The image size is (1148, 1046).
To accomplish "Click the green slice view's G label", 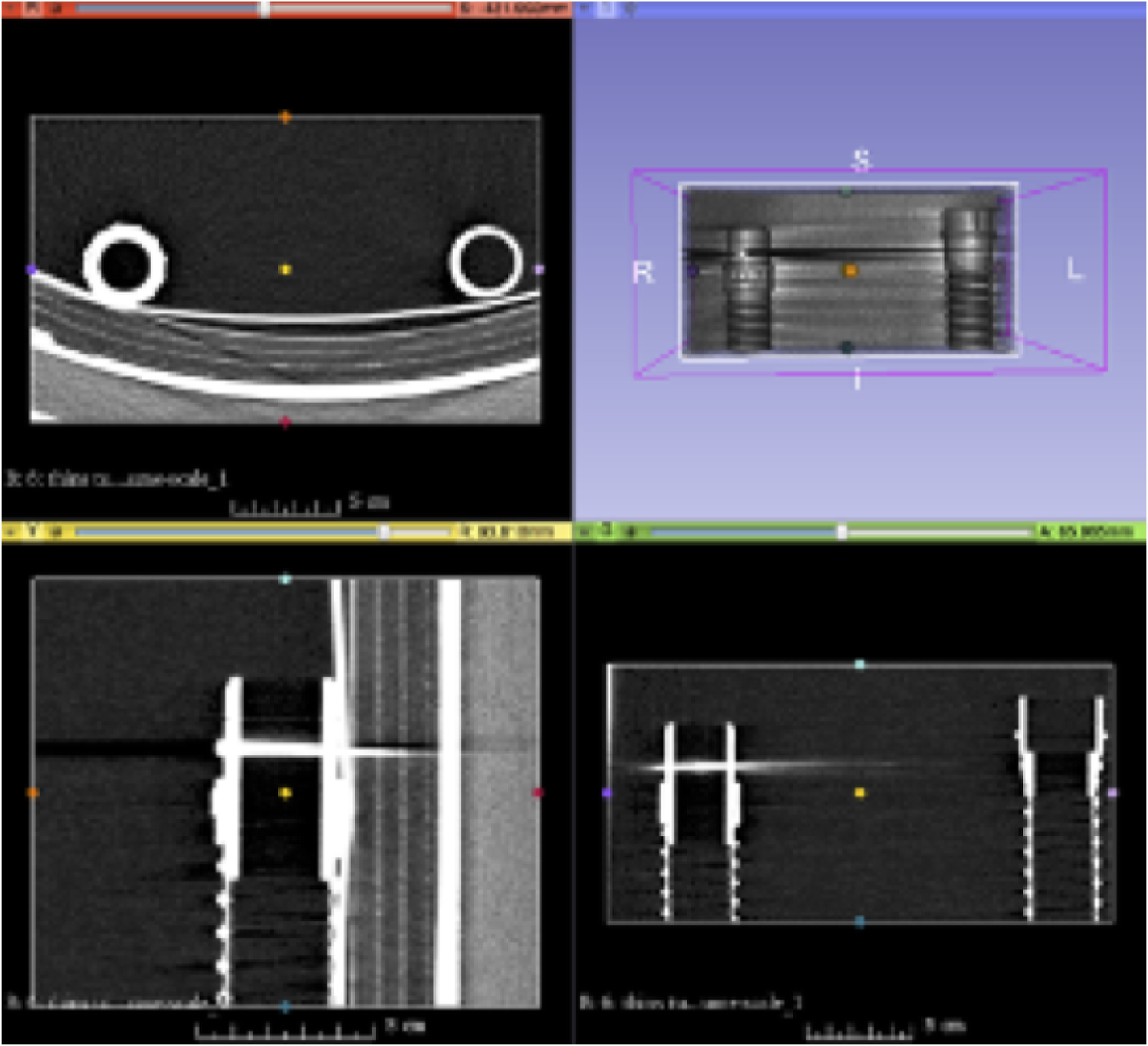I will click(x=606, y=531).
